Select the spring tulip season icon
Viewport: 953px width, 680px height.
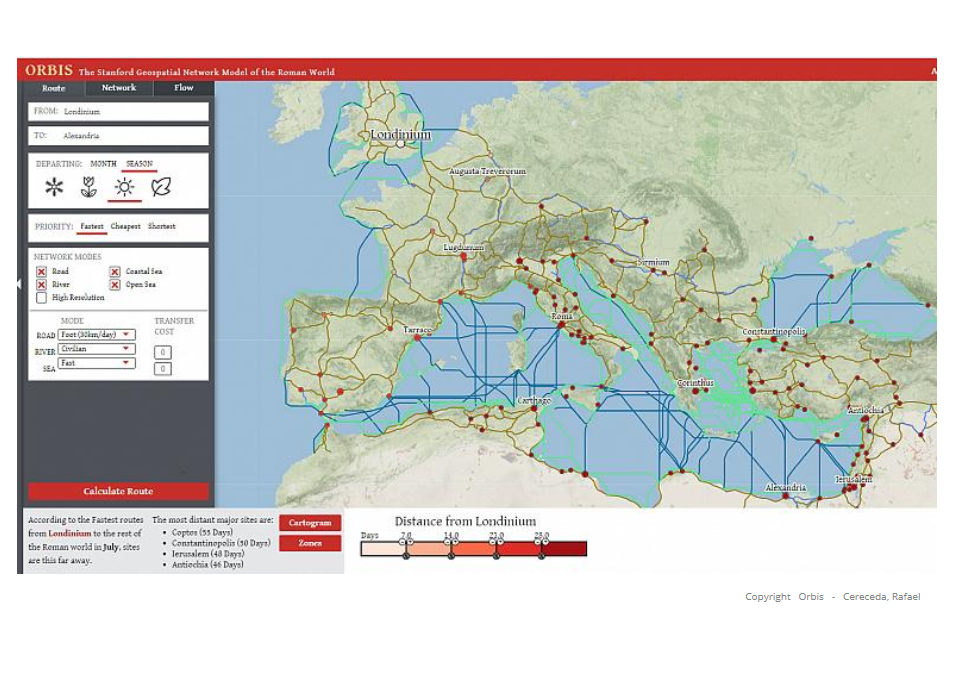(89, 187)
